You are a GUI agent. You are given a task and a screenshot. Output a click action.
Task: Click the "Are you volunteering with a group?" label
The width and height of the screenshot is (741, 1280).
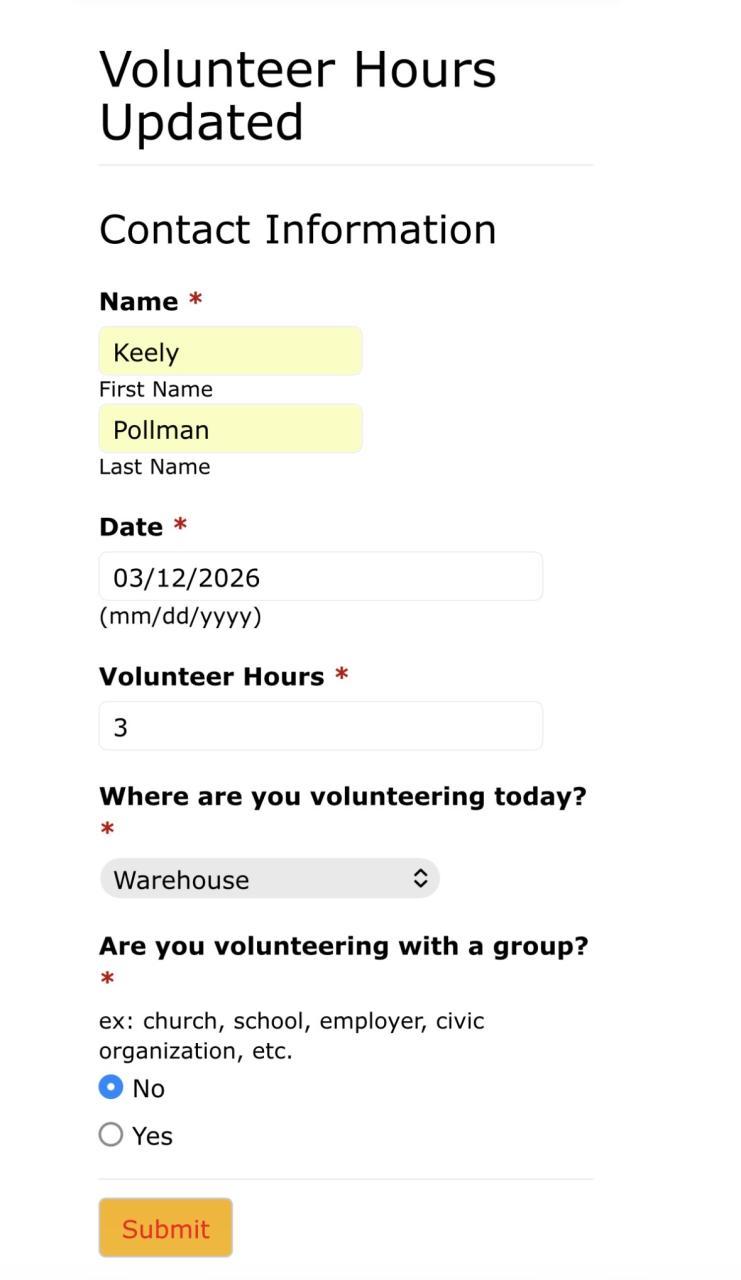click(343, 946)
